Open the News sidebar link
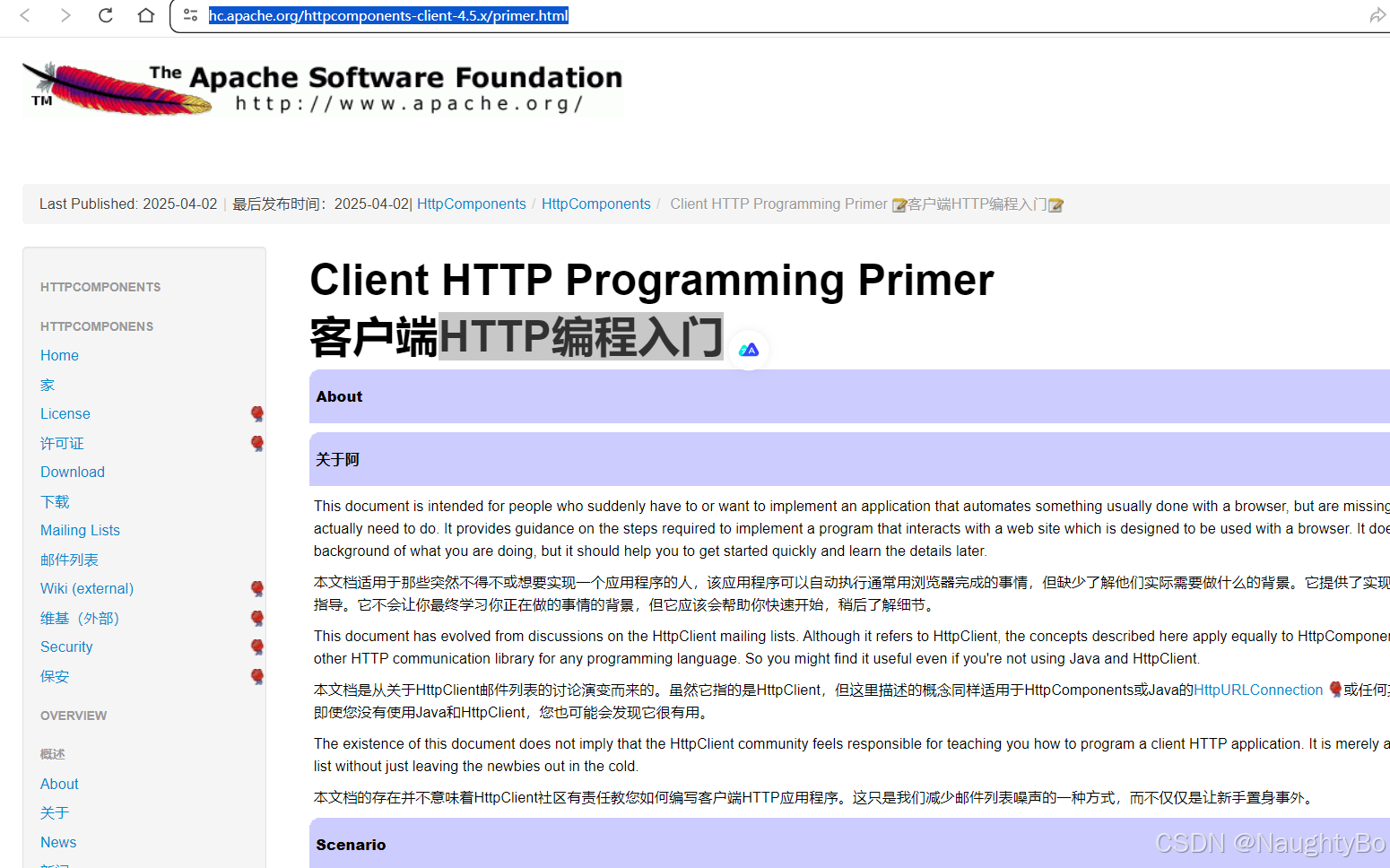Viewport: 1390px width, 868px height. point(58,842)
